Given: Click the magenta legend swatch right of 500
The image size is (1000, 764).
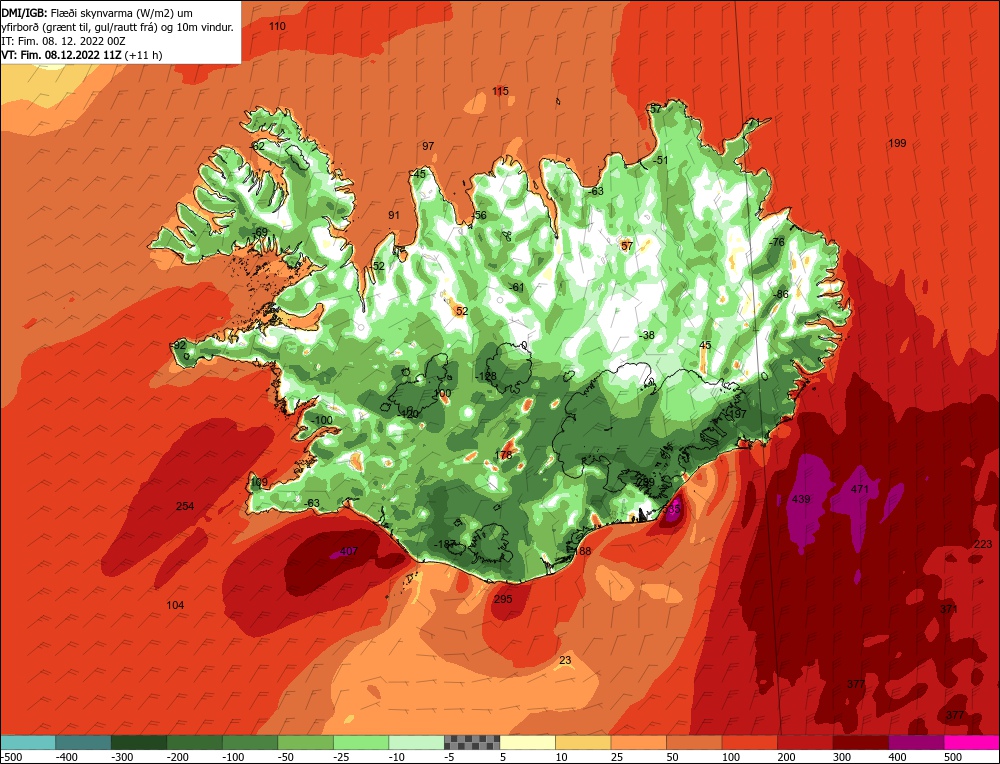Looking at the screenshot, I should point(971,742).
